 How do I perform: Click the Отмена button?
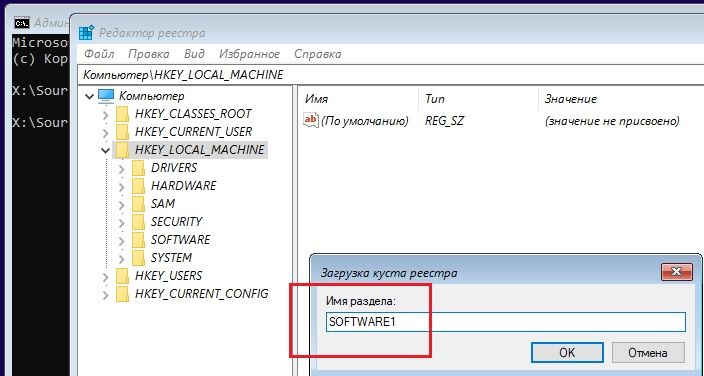(648, 353)
